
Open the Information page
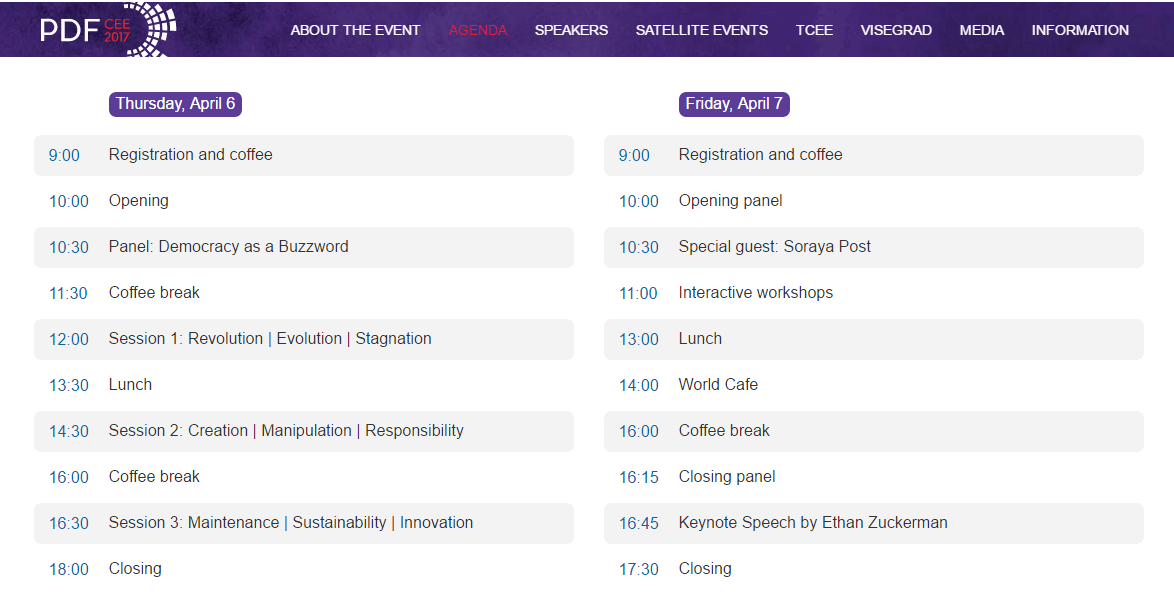click(1080, 30)
